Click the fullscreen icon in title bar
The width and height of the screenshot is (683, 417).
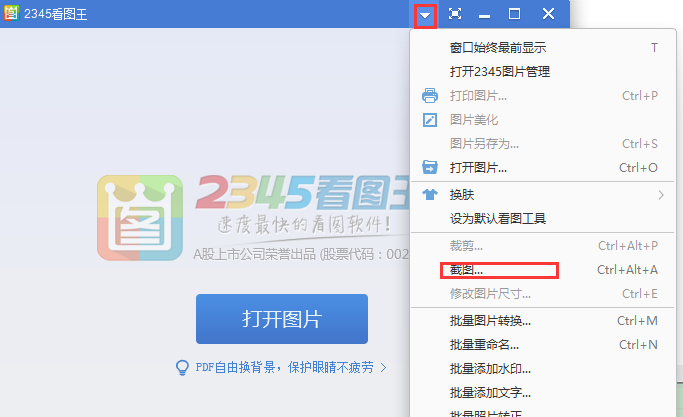click(x=455, y=14)
